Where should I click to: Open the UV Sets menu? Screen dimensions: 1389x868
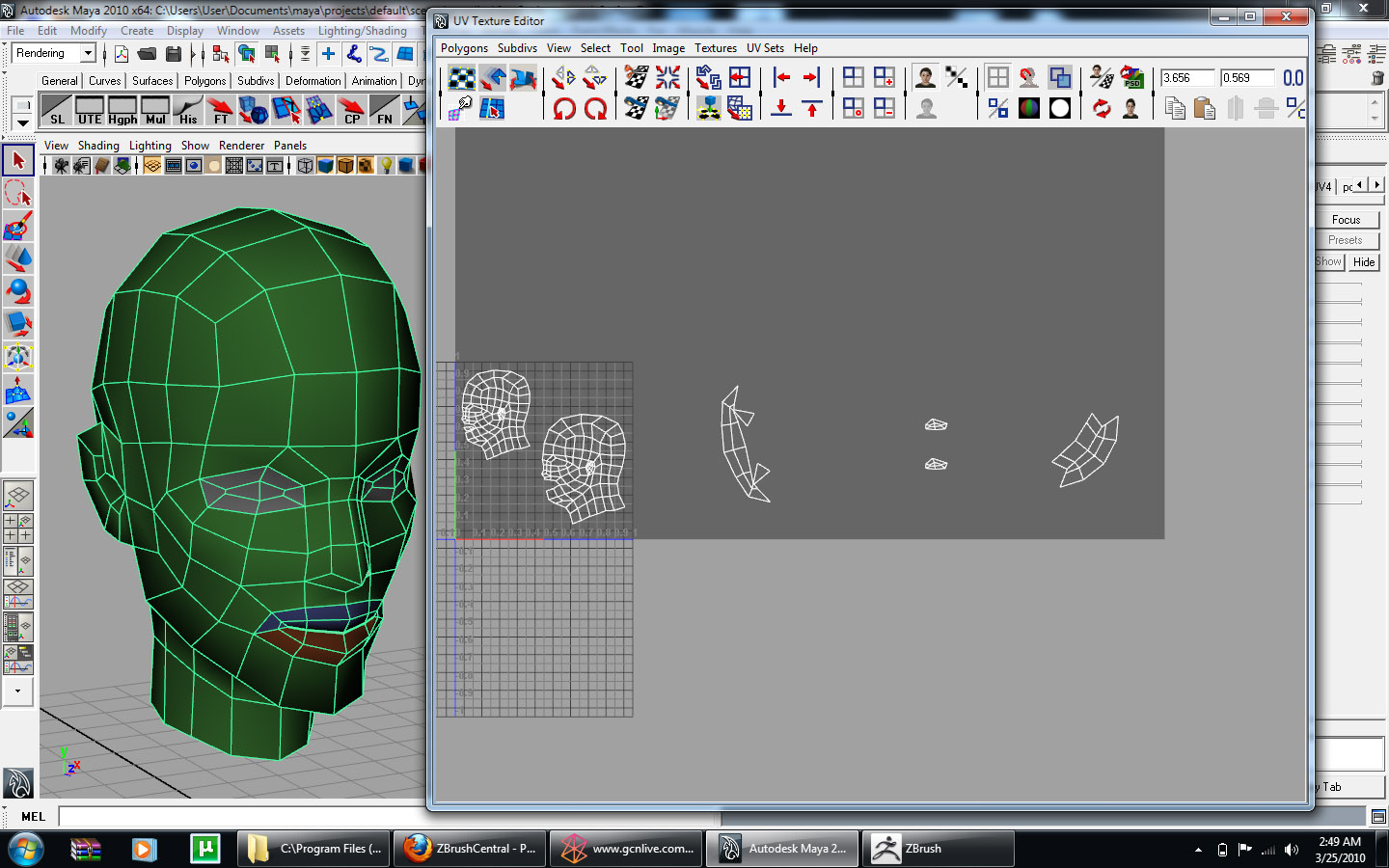(765, 48)
